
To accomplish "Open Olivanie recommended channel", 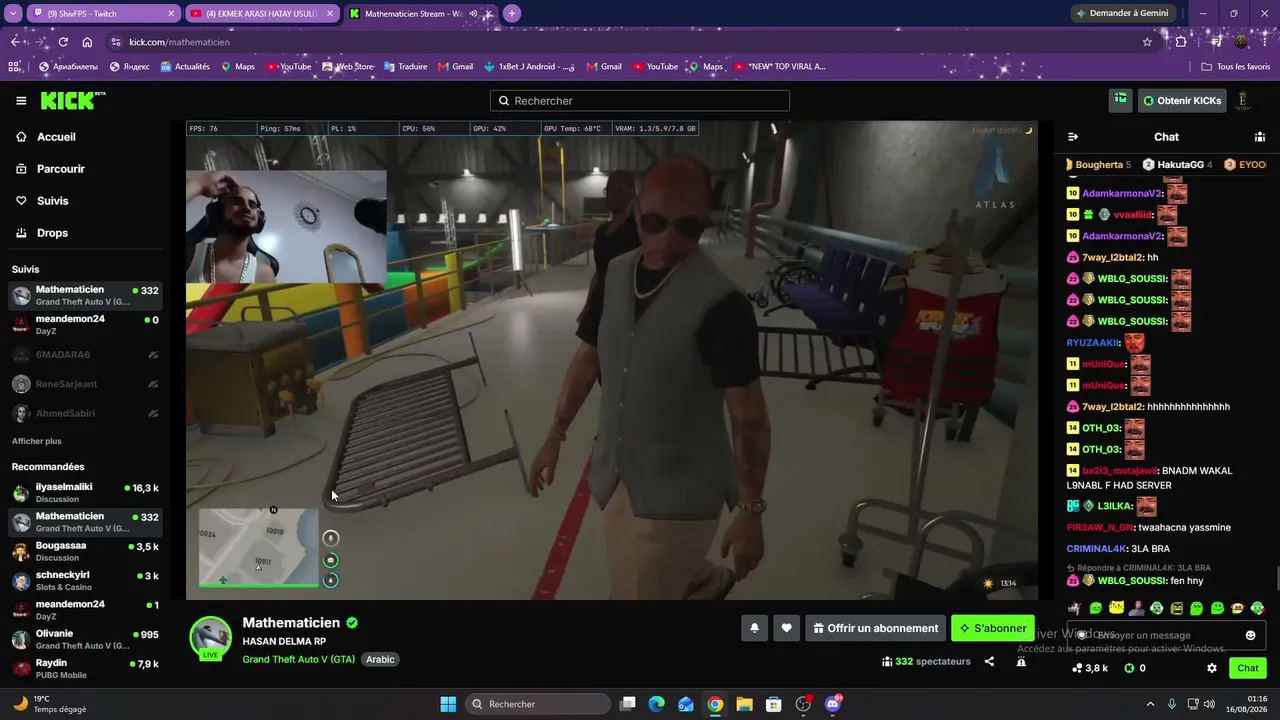I will tap(84, 639).
